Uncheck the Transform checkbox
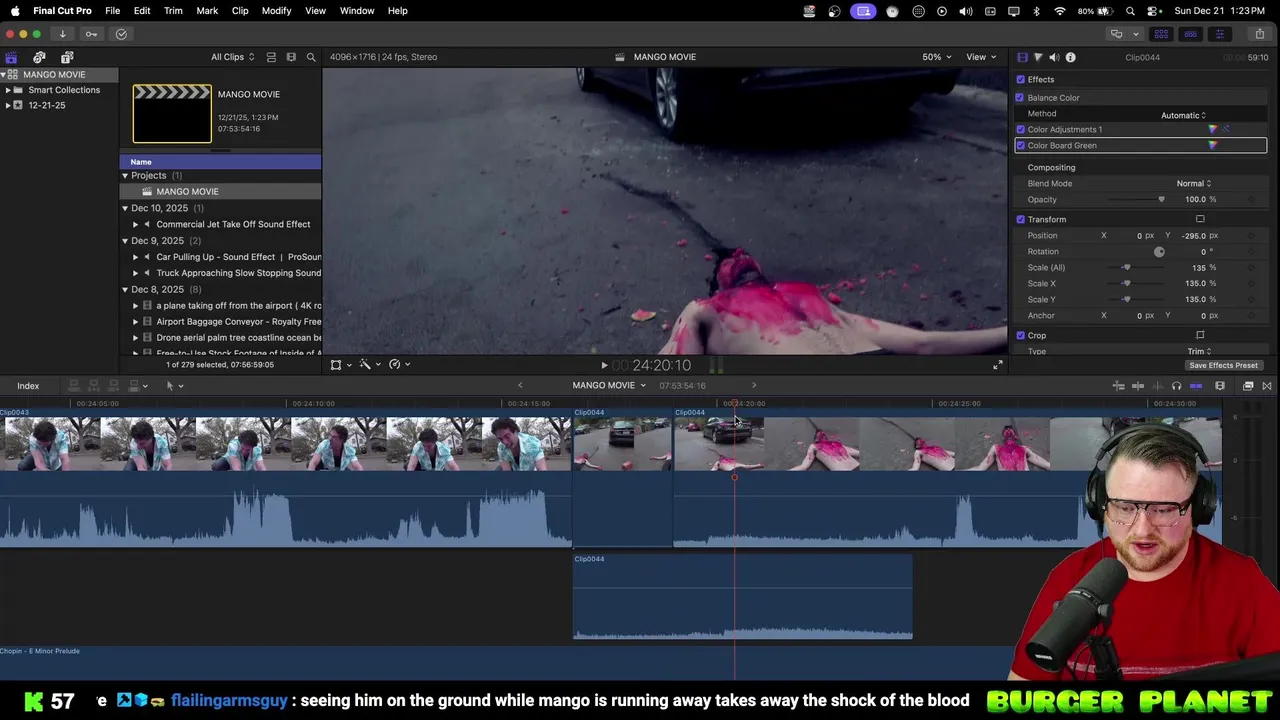This screenshot has height=720, width=1280. pyautogui.click(x=1021, y=219)
